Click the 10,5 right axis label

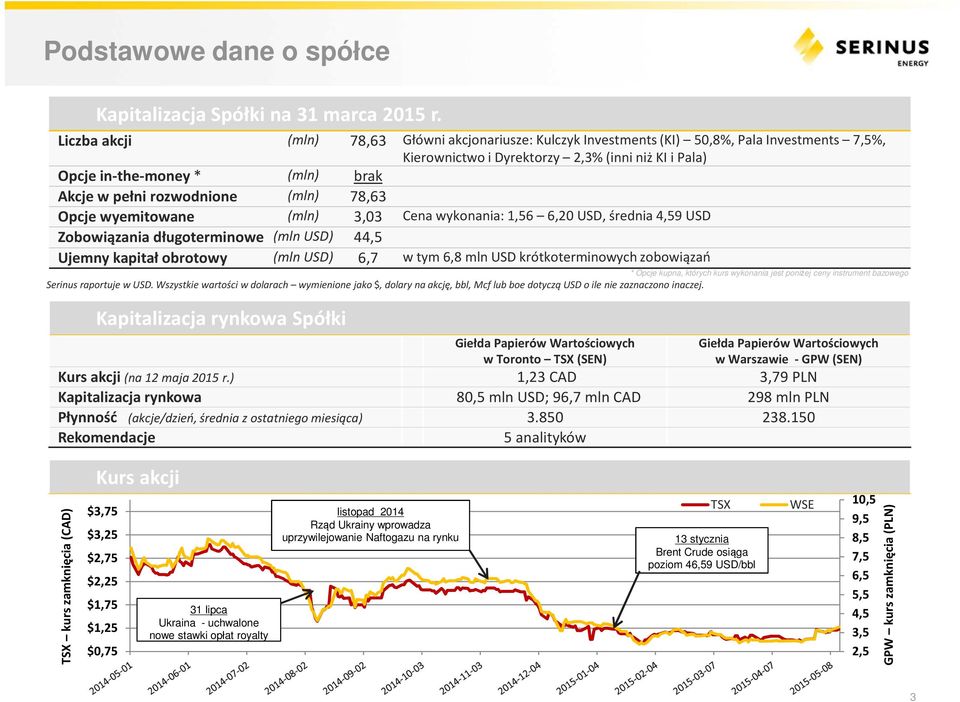coord(864,500)
